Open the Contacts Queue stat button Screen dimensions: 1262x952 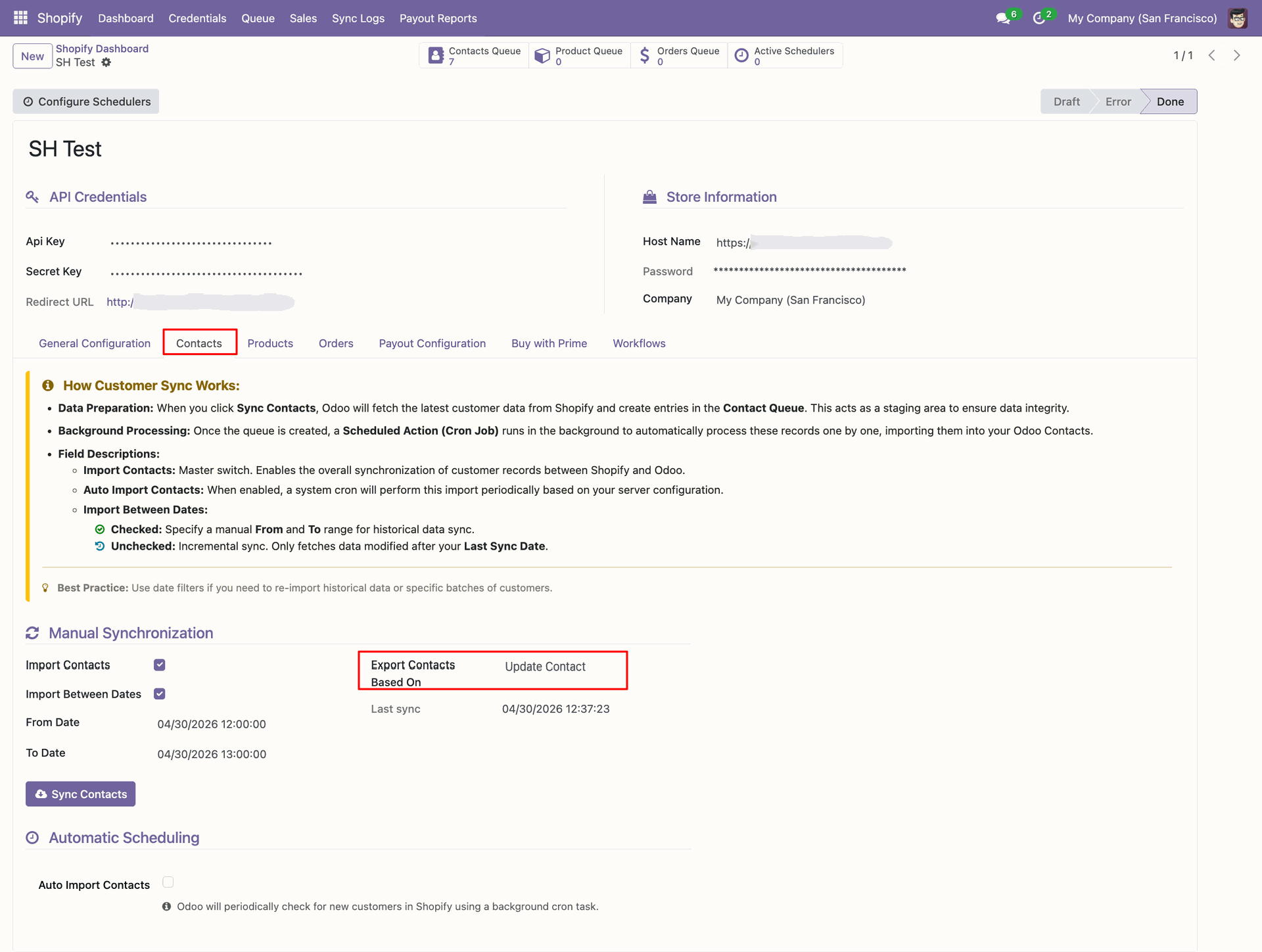[x=474, y=55]
